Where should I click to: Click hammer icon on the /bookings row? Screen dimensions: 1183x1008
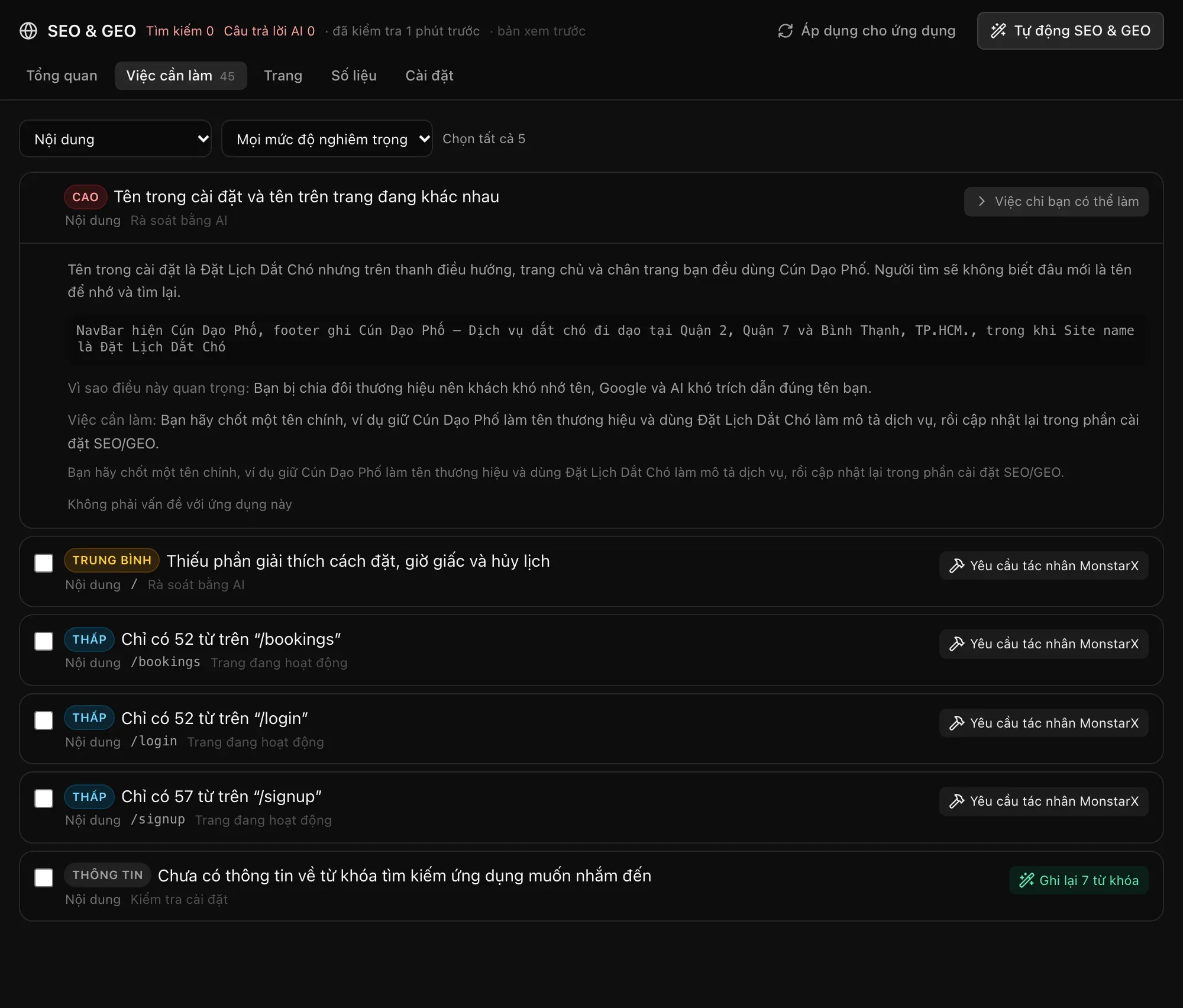956,644
